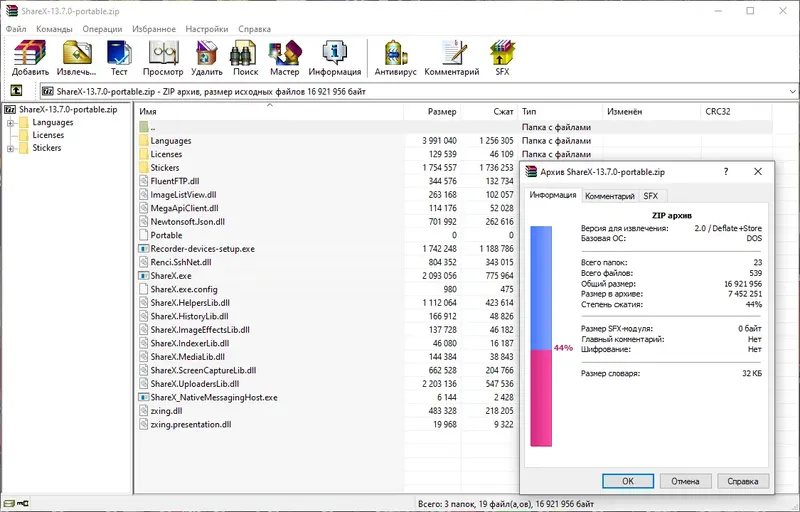Viewport: 800px width, 512px height.
Task: Click the WinRAR icon in title bar
Action: (x=11, y=11)
